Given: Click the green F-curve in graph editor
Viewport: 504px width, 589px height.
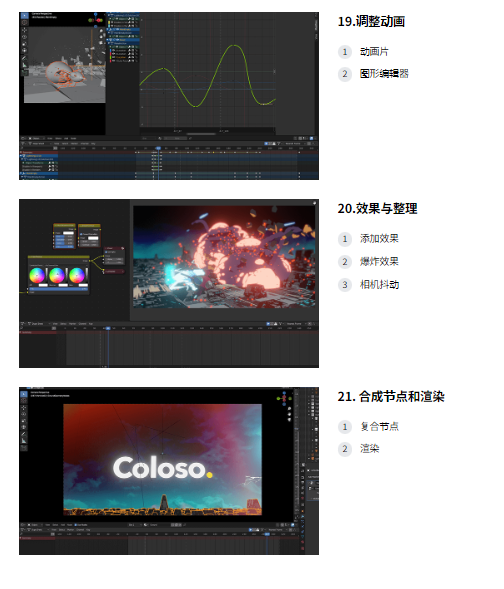Looking at the screenshot, I should click(208, 76).
